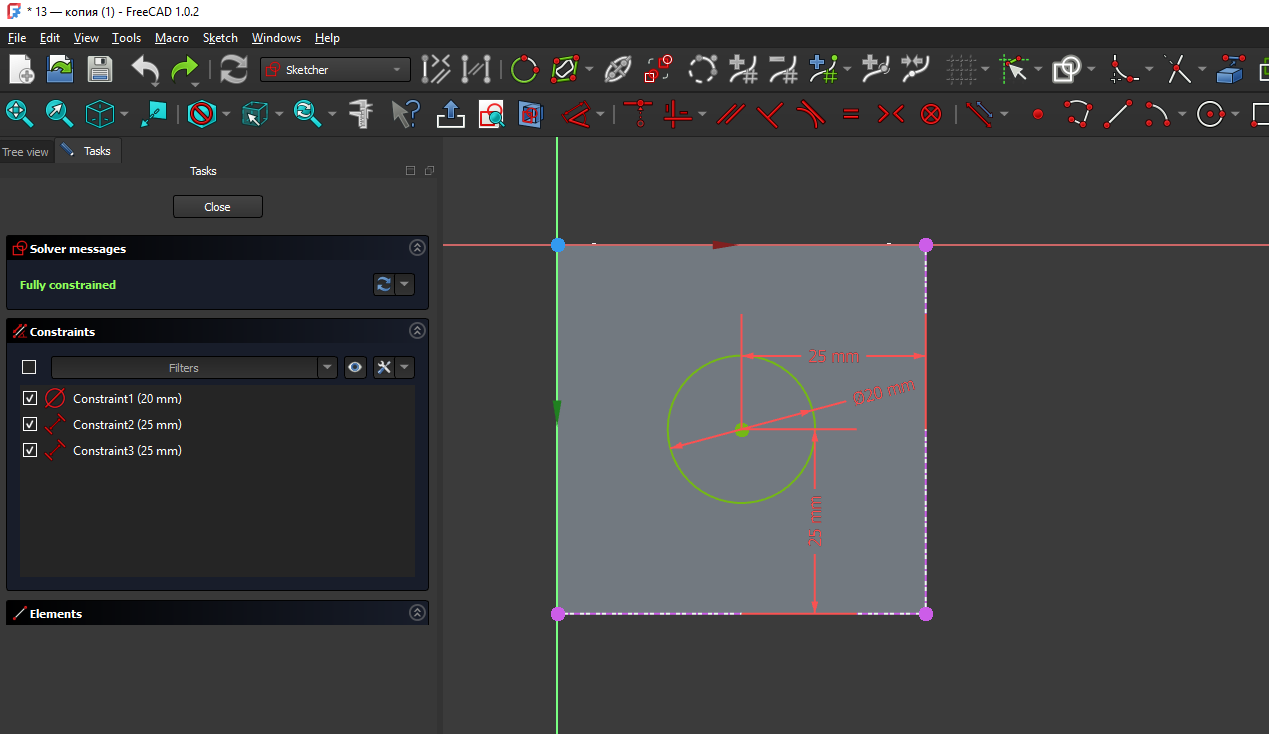Open the draw style dropdown arrow
The width and height of the screenshot is (1269, 734).
226,114
